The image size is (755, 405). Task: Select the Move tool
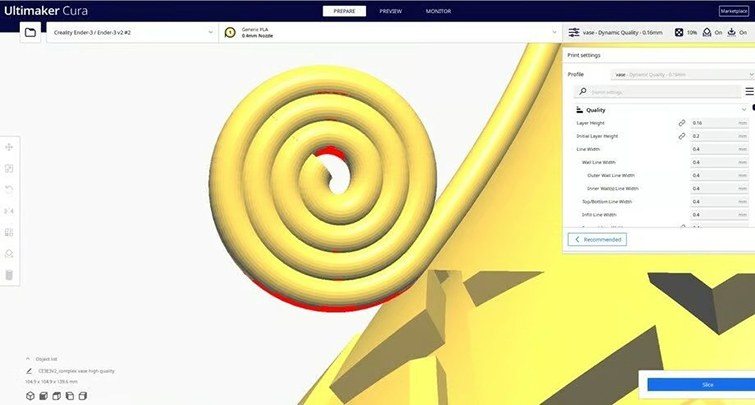click(9, 147)
